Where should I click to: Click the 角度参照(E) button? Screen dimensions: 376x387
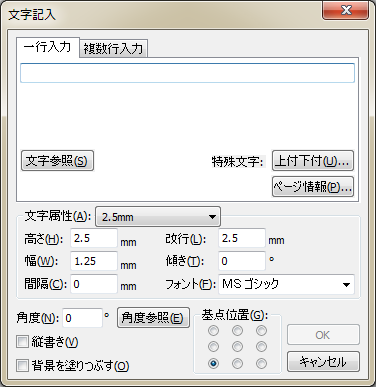[x=153, y=318]
